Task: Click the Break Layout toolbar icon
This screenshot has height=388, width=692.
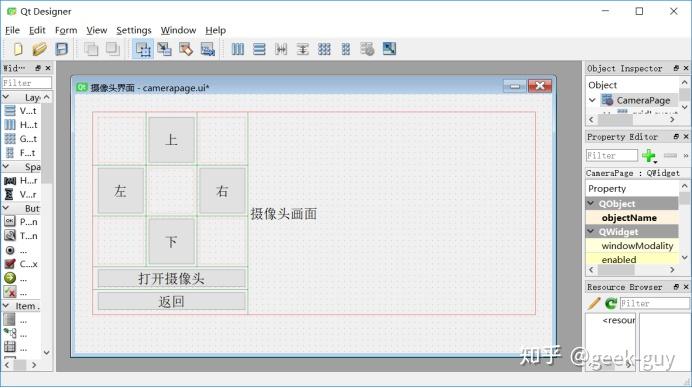Action: (367, 49)
